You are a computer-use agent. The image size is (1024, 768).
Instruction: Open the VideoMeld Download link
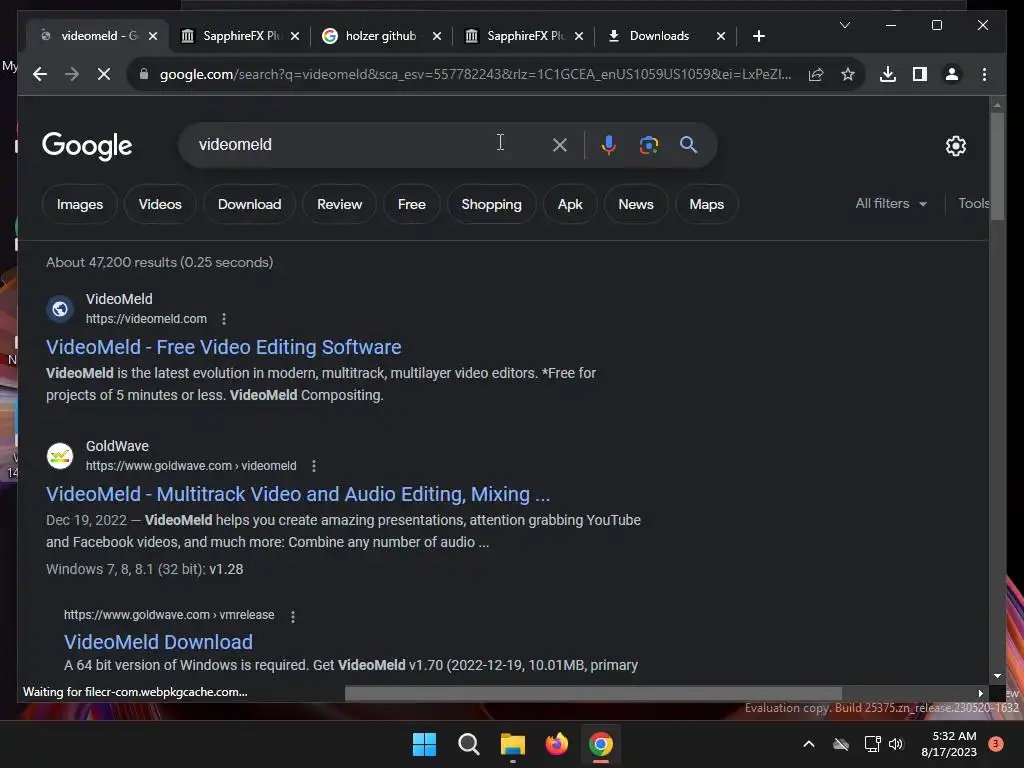coord(158,642)
